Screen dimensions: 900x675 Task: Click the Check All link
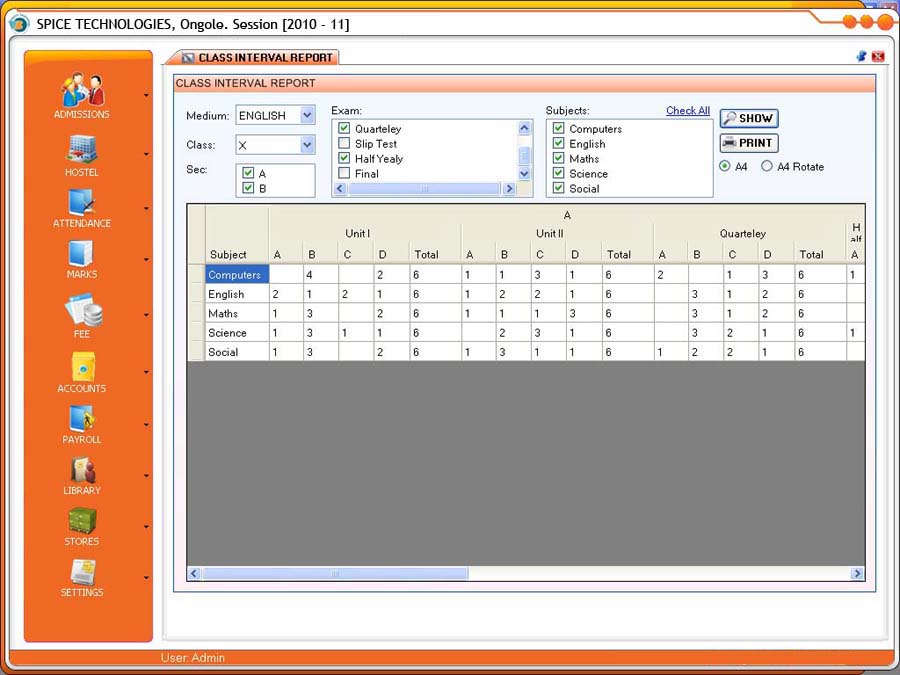coord(688,111)
